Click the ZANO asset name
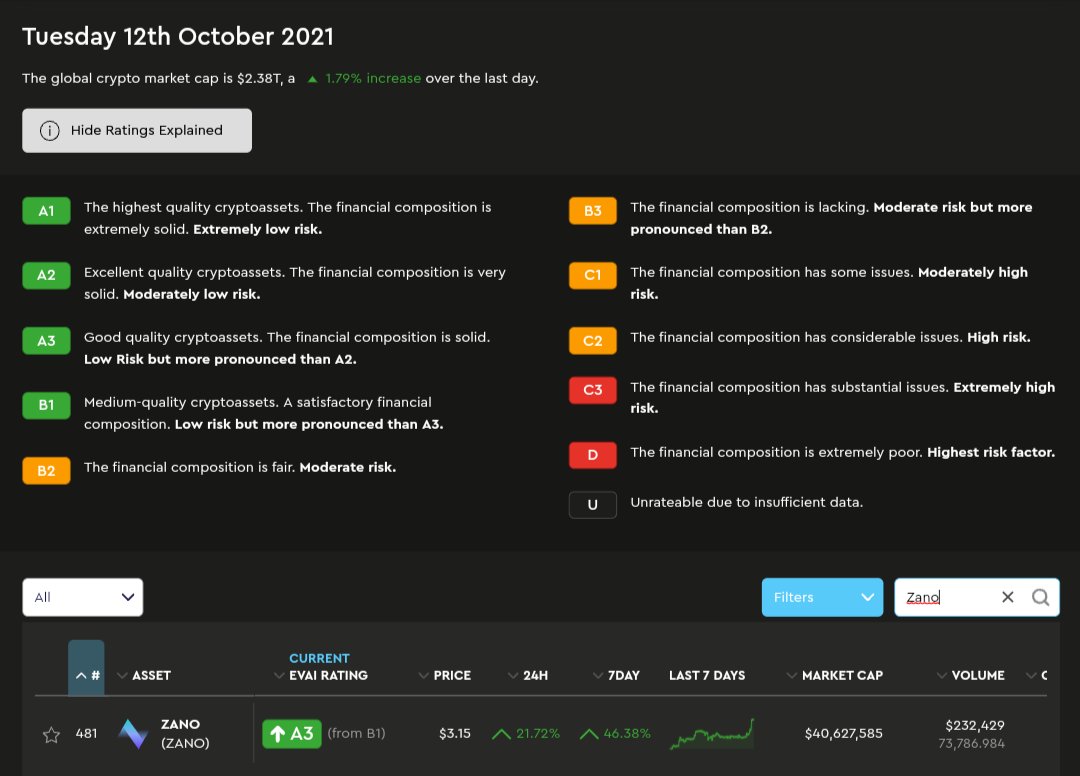The width and height of the screenshot is (1080, 776). click(179, 725)
